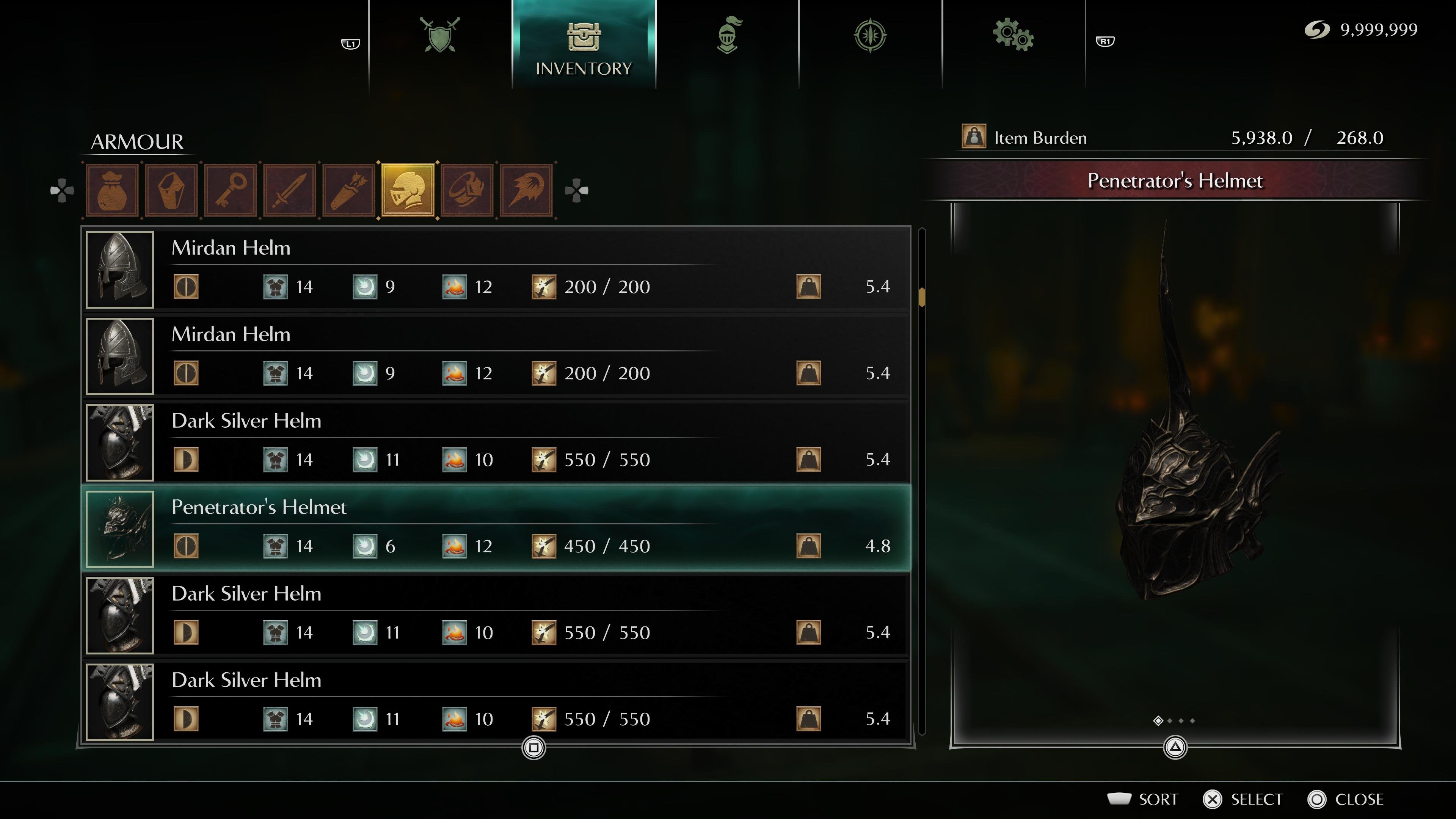
Task: Select the consumables pouch category icon
Action: (x=112, y=190)
